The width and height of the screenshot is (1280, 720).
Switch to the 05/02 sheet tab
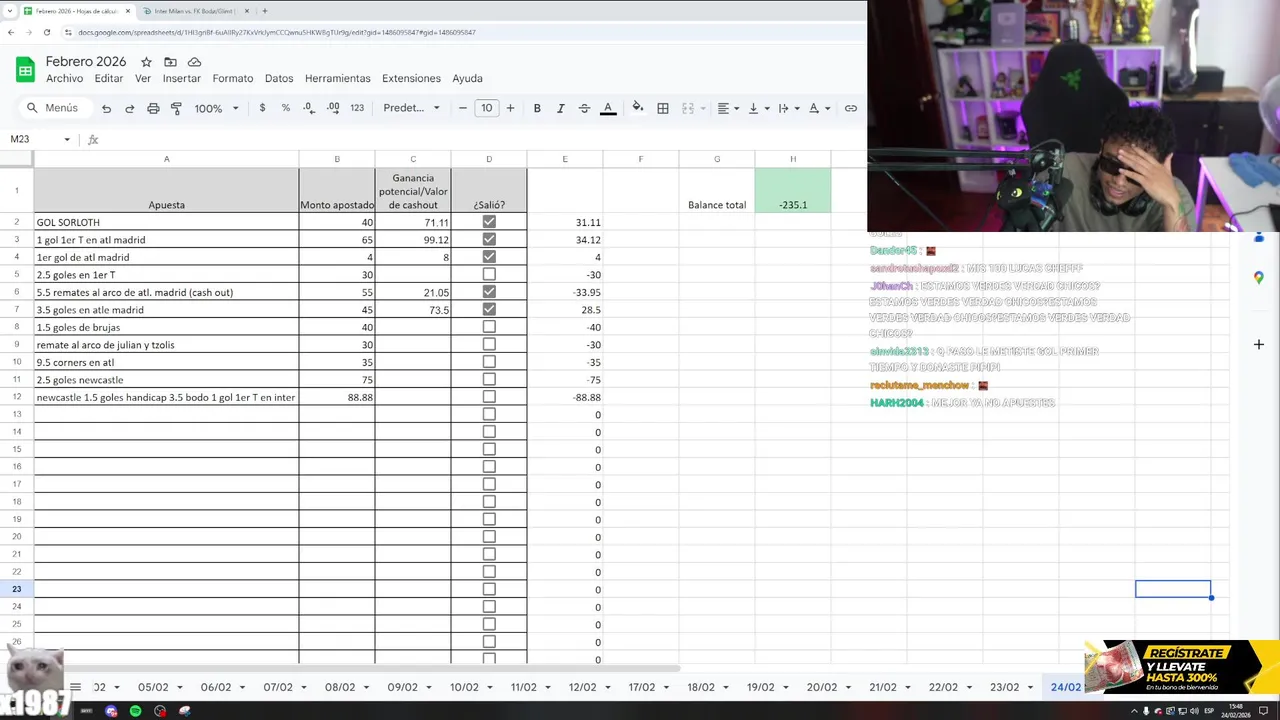[153, 687]
